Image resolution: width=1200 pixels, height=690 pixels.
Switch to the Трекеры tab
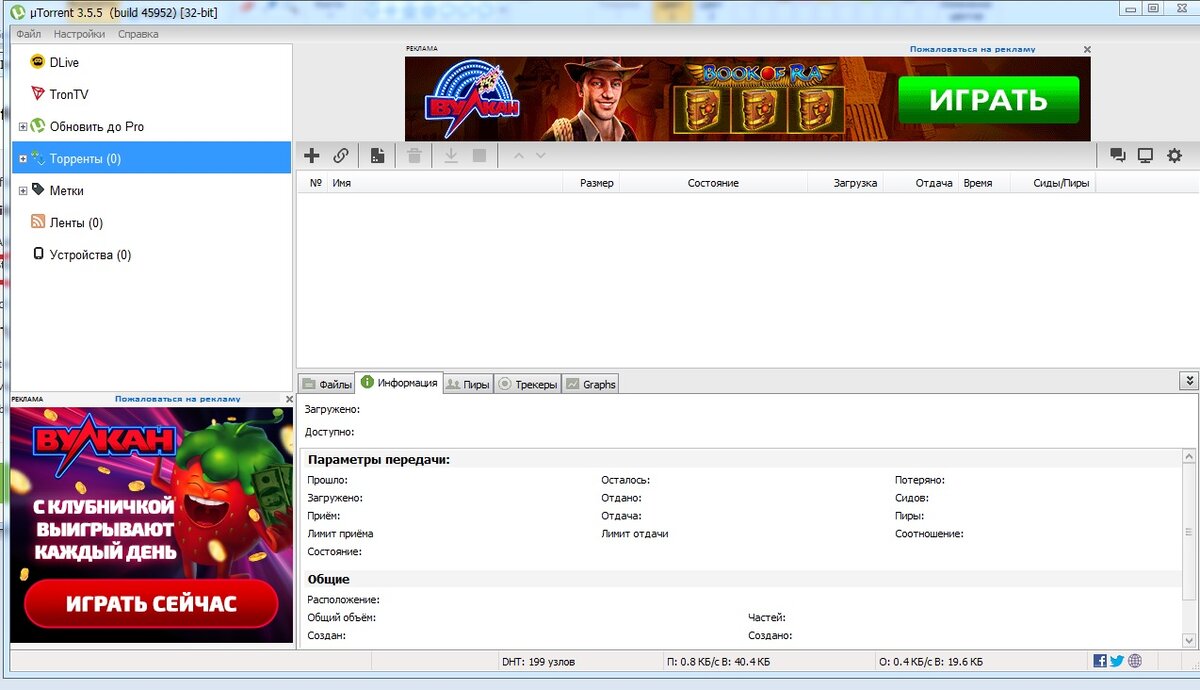[528, 384]
